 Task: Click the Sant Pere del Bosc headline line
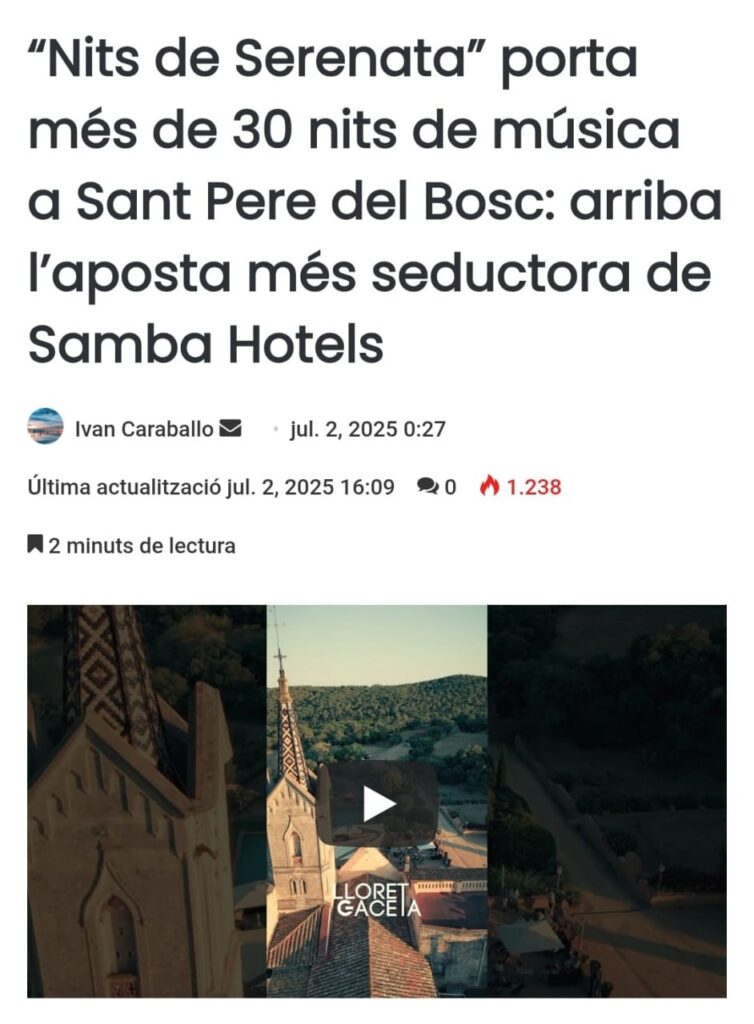pos(375,202)
